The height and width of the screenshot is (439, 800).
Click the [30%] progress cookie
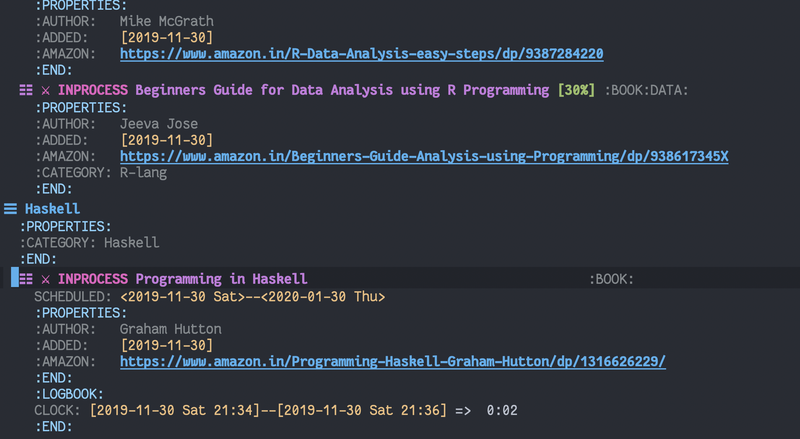[x=576, y=90]
